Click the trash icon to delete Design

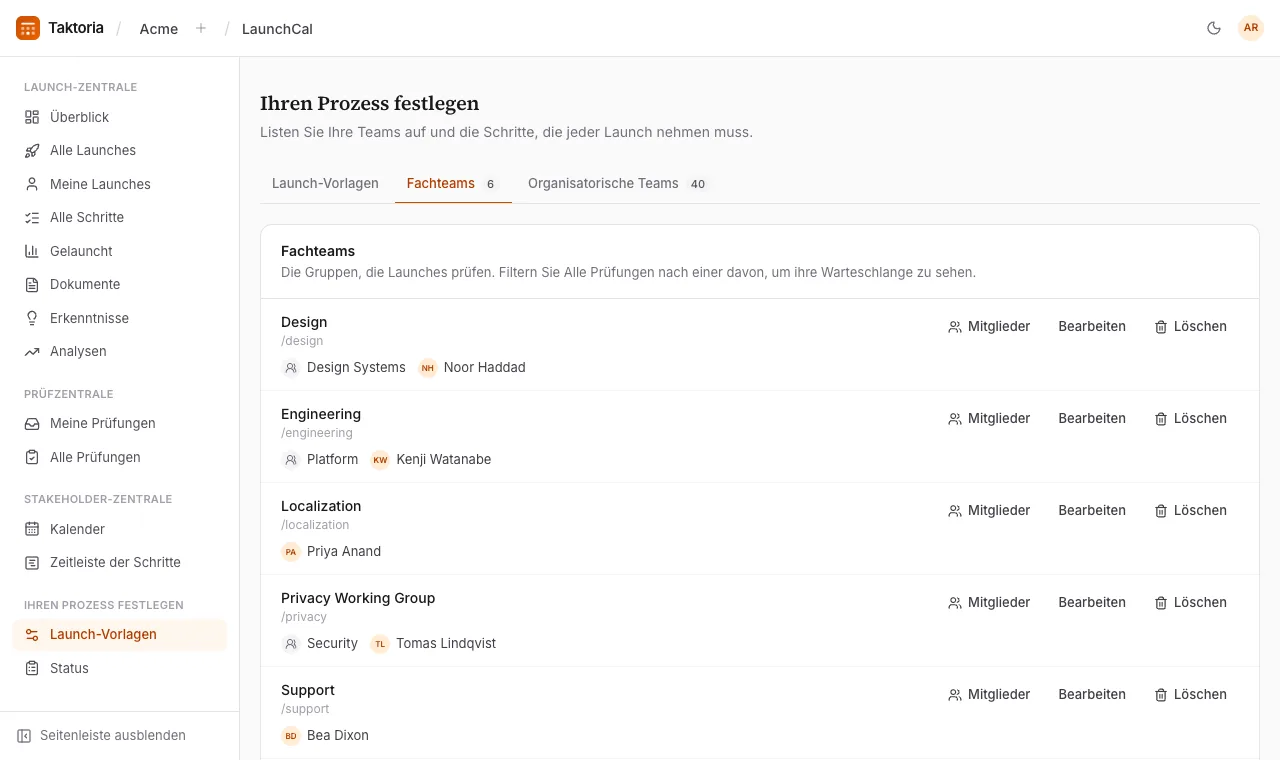1161,327
